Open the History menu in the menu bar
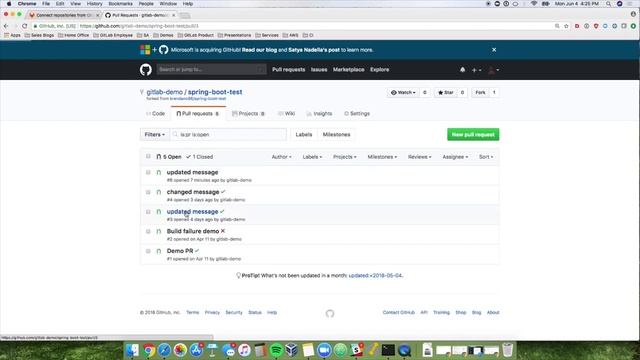The image size is (640, 360). (x=94, y=4)
